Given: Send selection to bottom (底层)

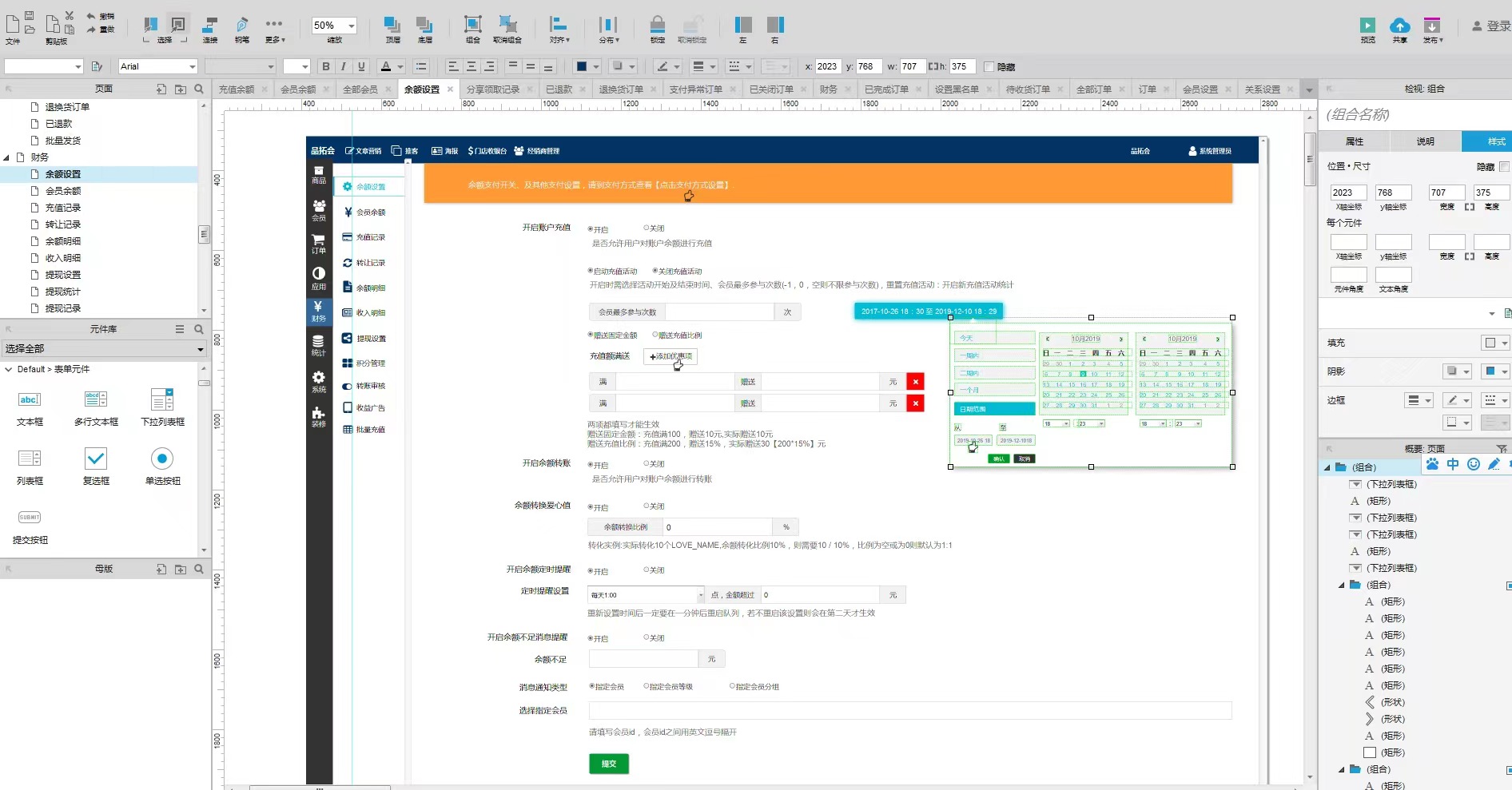Looking at the screenshot, I should (x=424, y=30).
